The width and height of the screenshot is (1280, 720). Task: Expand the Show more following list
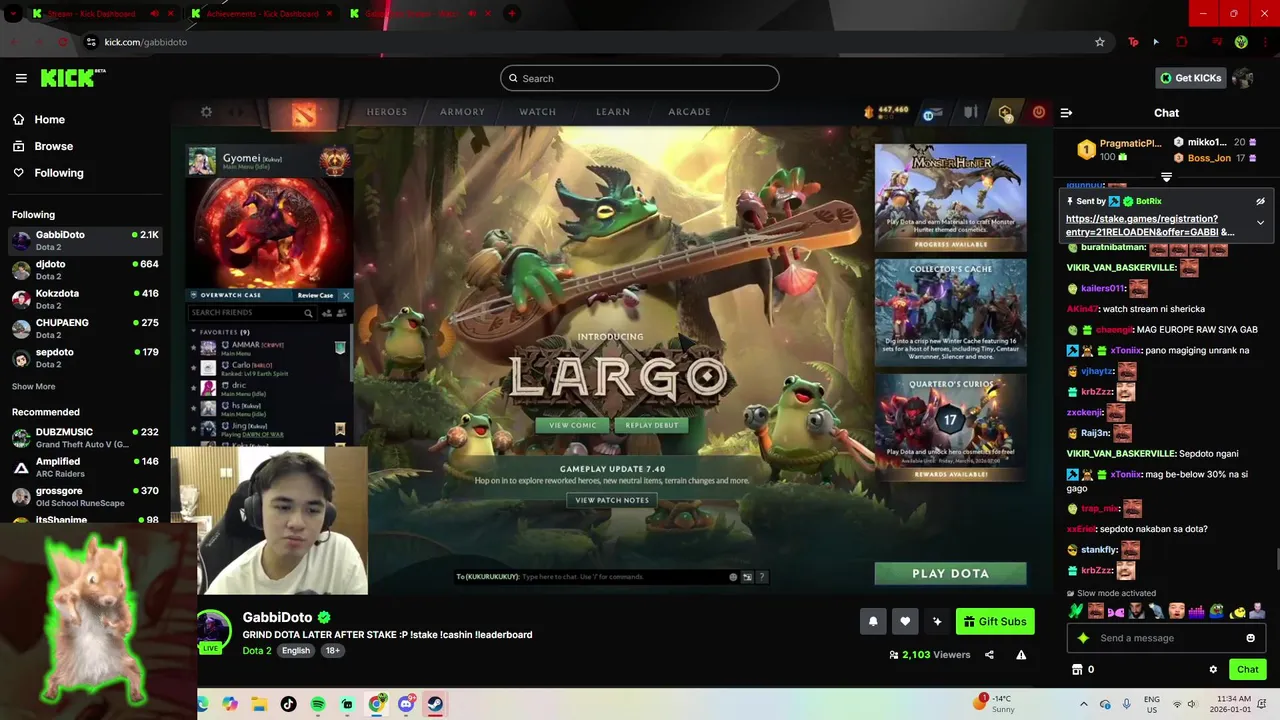33,387
